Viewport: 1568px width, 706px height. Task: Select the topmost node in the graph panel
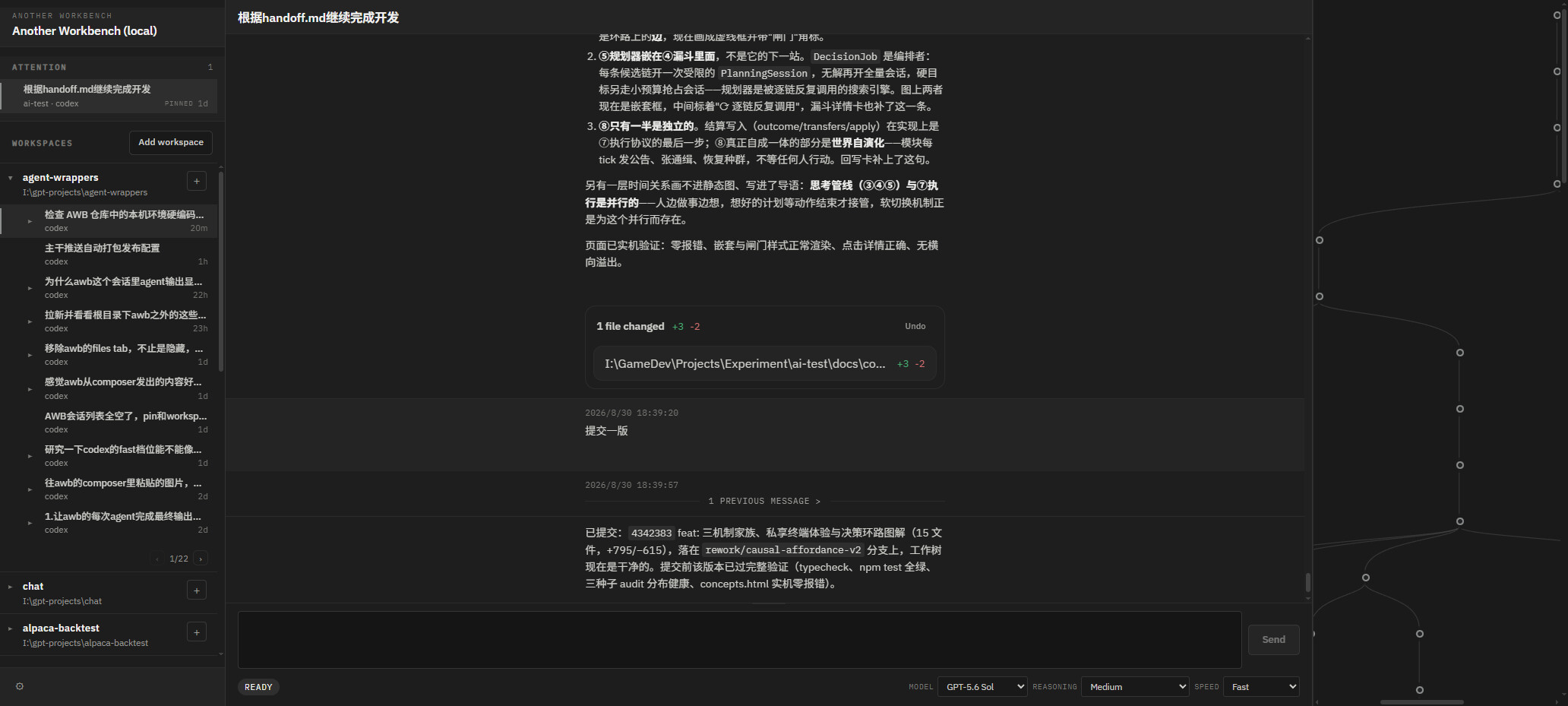(x=1557, y=15)
